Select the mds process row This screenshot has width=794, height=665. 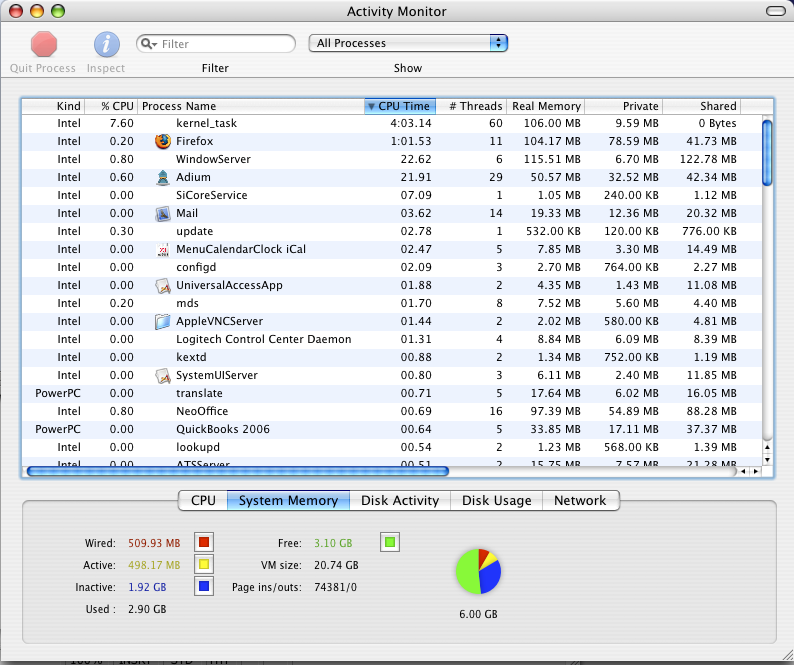point(391,303)
